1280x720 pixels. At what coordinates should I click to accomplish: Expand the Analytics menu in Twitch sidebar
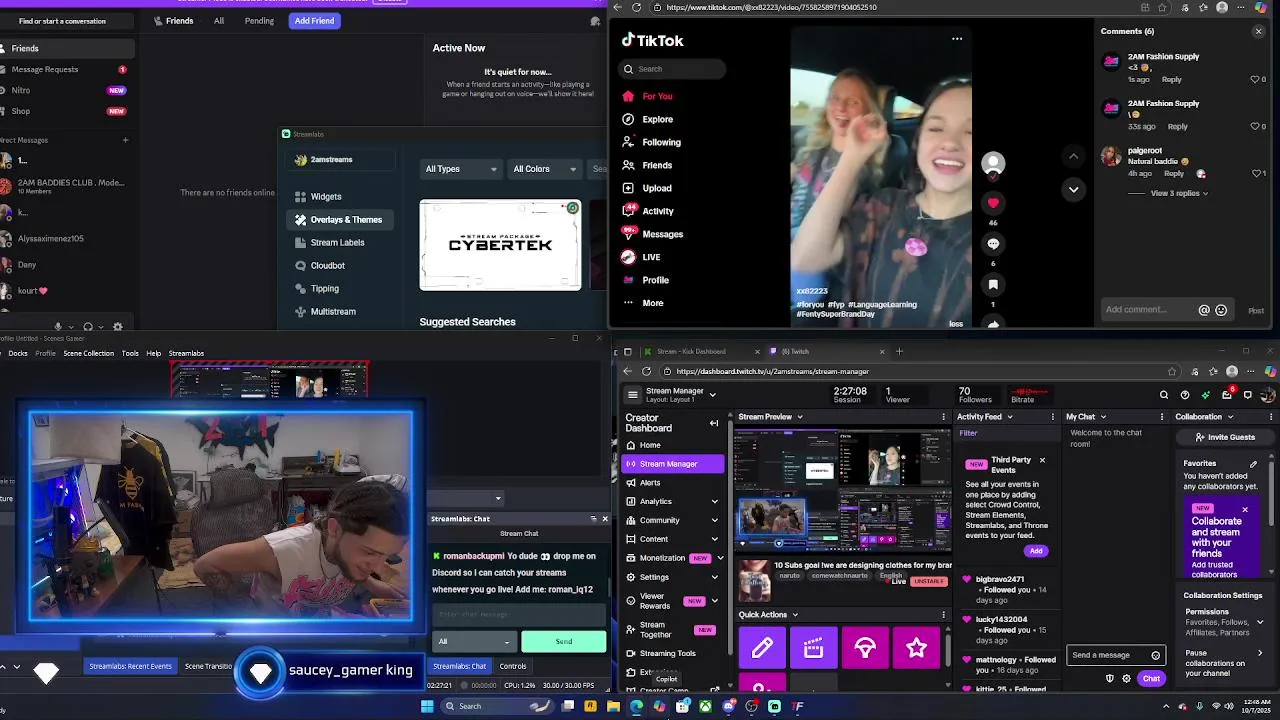(714, 502)
